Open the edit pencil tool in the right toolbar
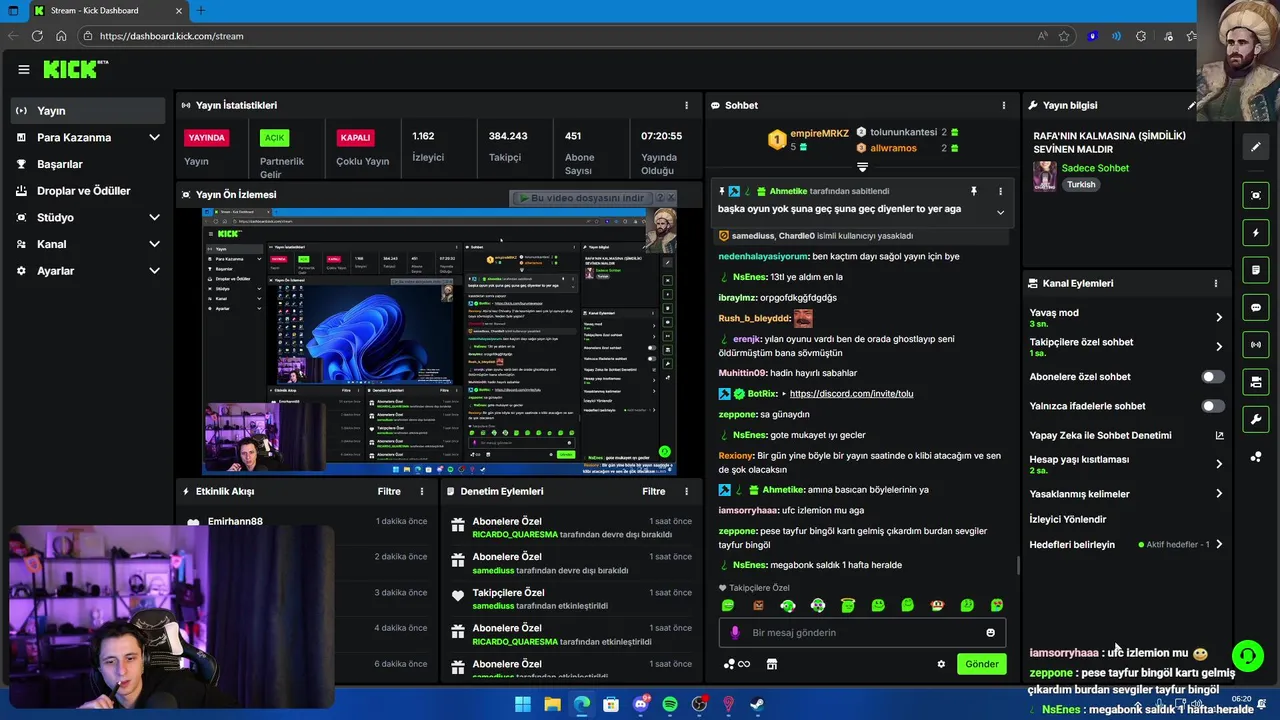 point(1256,147)
